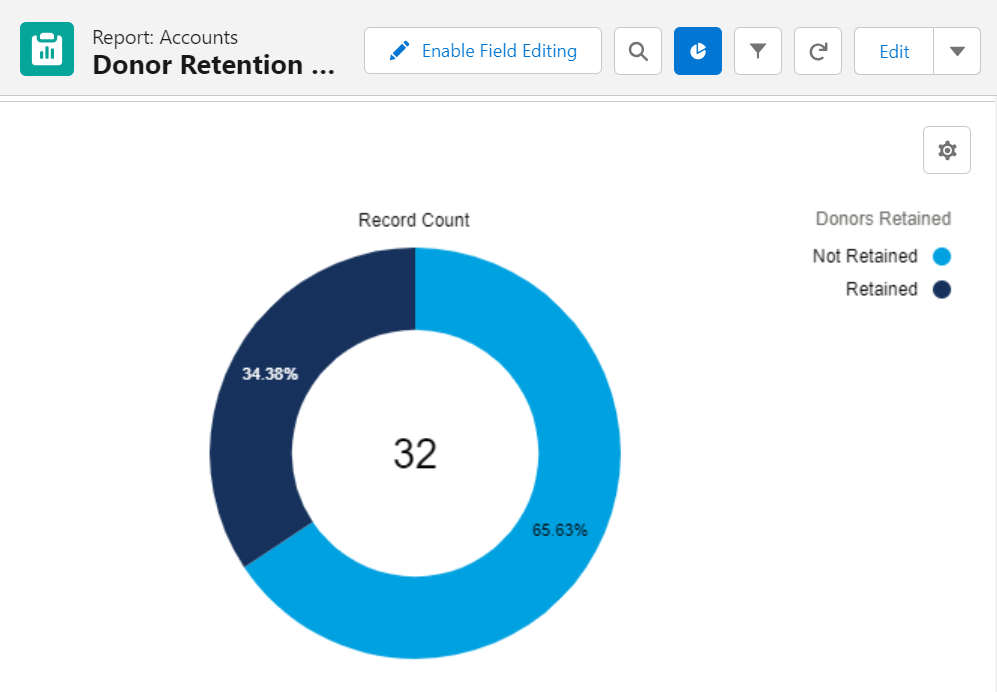Expand the Edit button dropdown arrow
Screen dimensions: 997x692
click(x=957, y=51)
